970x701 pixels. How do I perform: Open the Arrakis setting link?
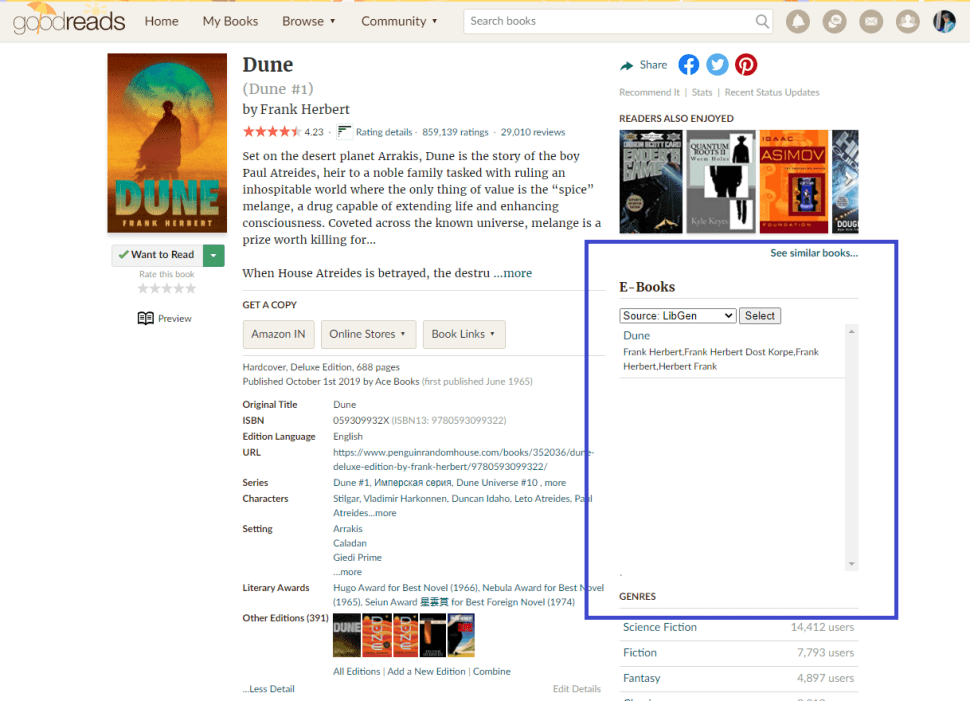pyautogui.click(x=348, y=528)
